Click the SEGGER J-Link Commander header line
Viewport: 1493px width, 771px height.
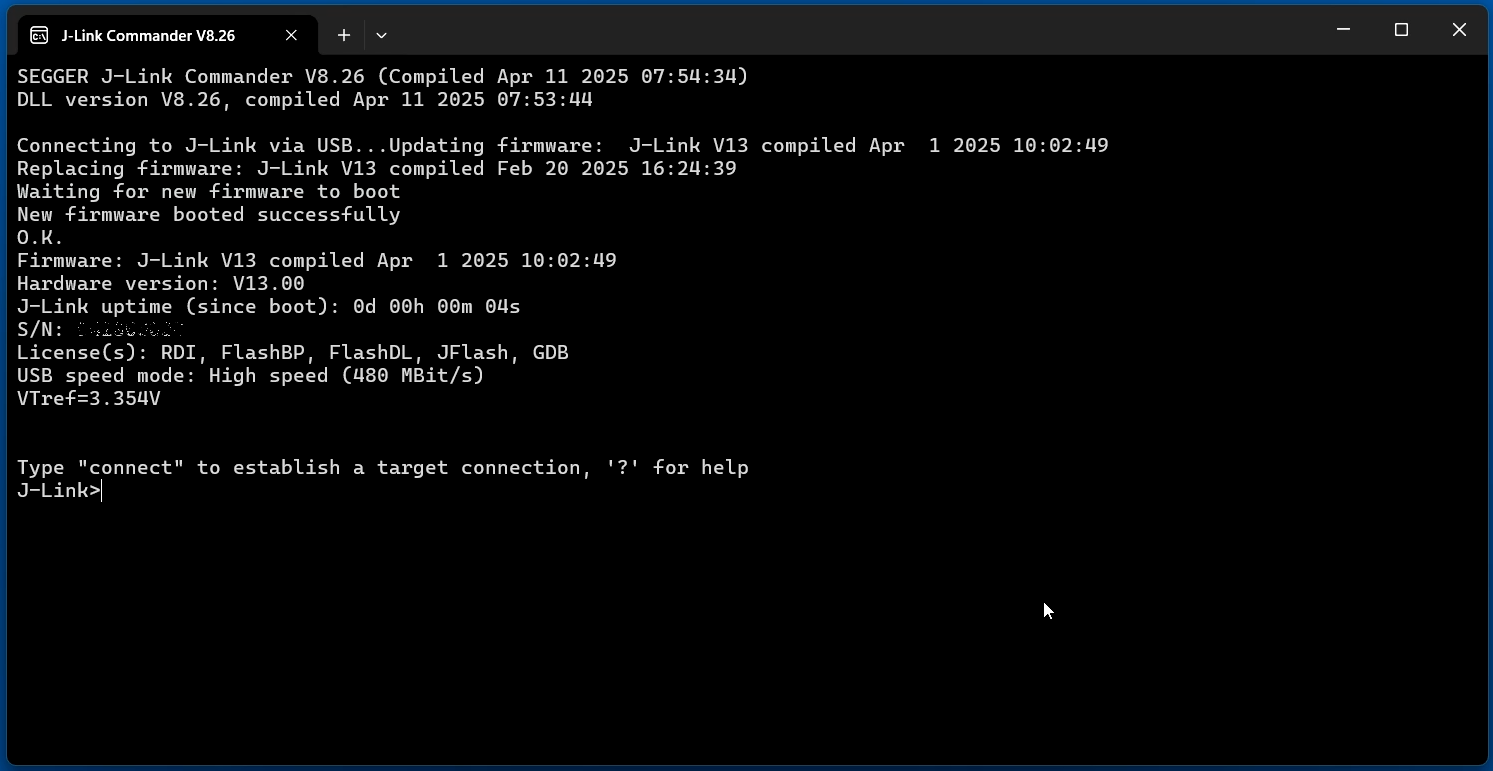coord(383,76)
